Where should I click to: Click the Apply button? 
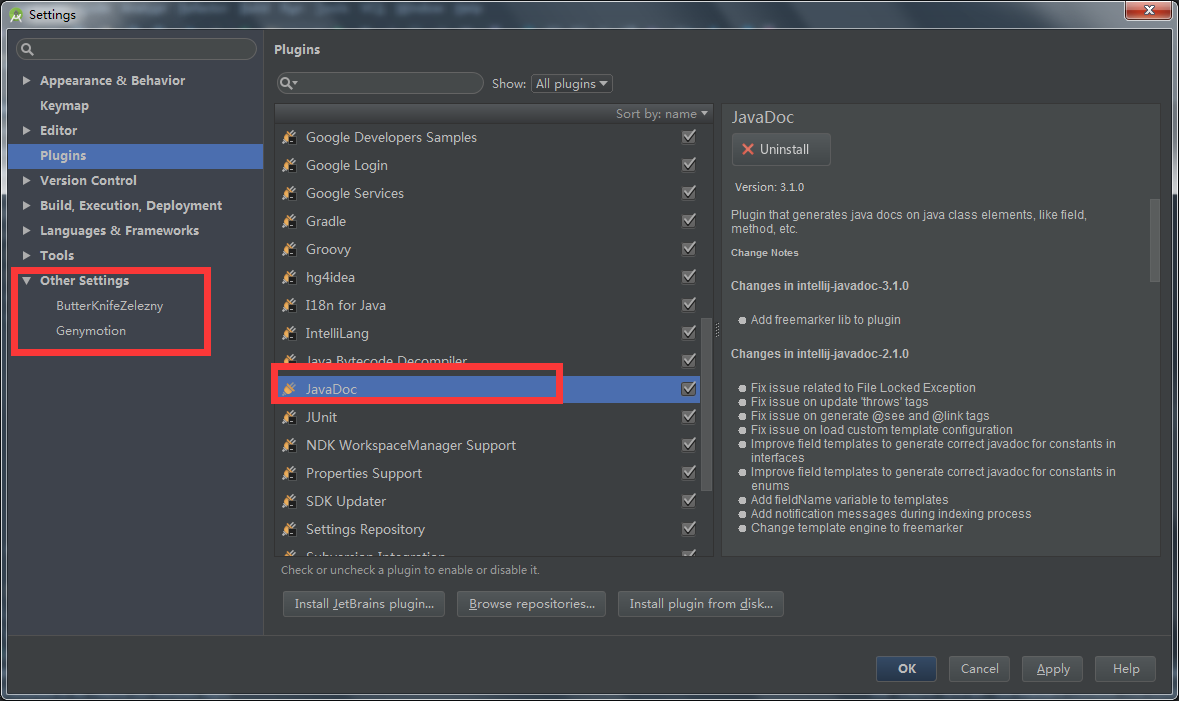click(x=1053, y=669)
